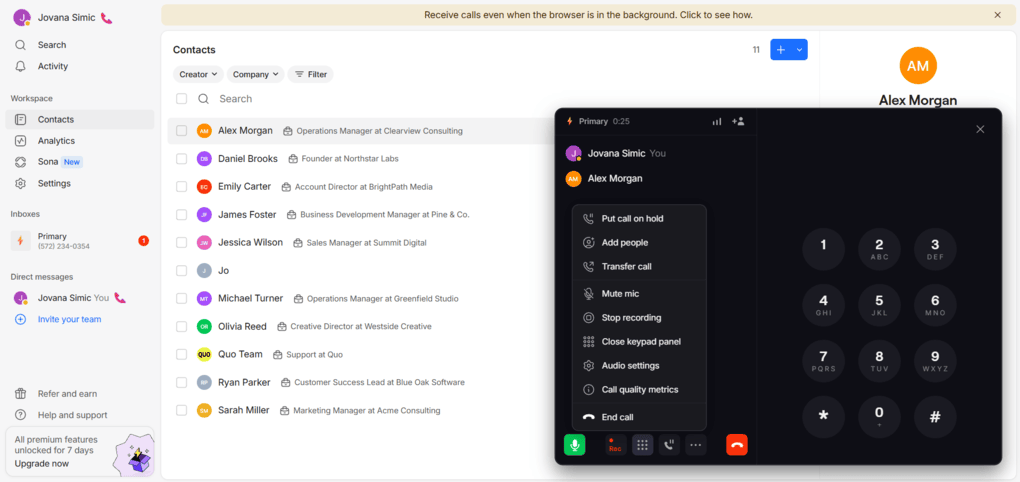Click Upgrade now

(x=42, y=464)
